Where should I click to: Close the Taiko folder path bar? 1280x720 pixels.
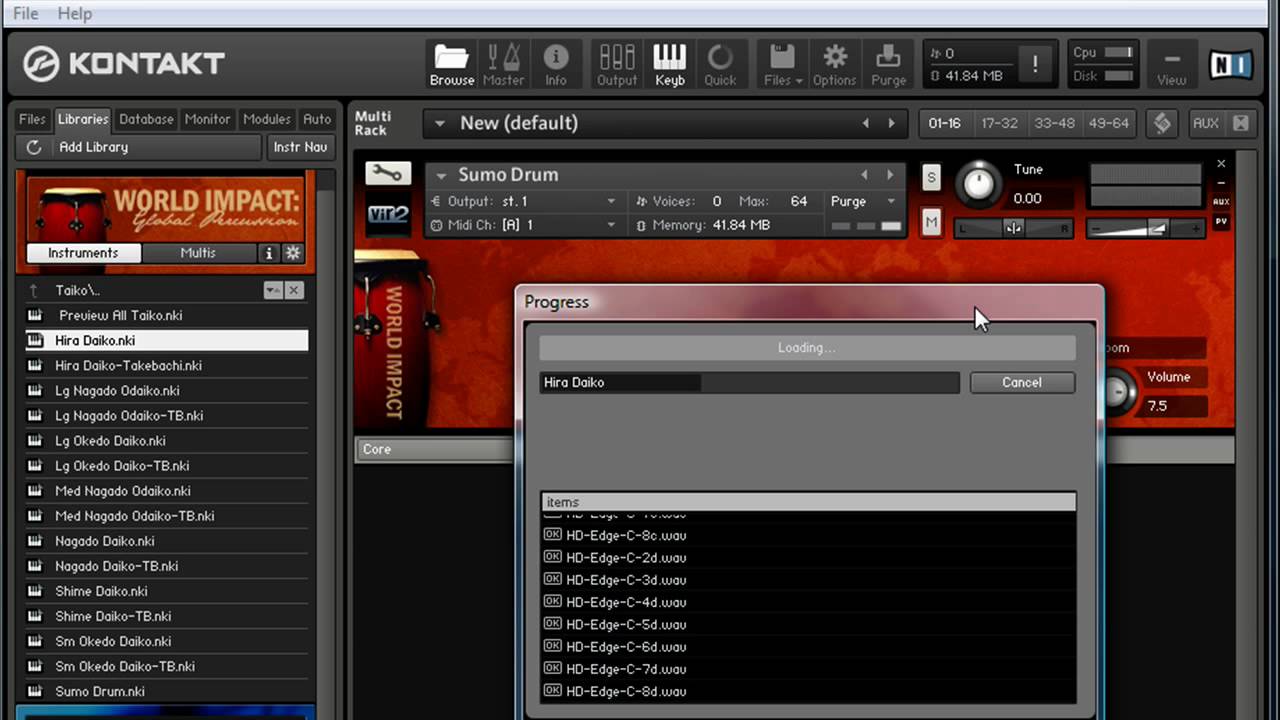pos(294,290)
